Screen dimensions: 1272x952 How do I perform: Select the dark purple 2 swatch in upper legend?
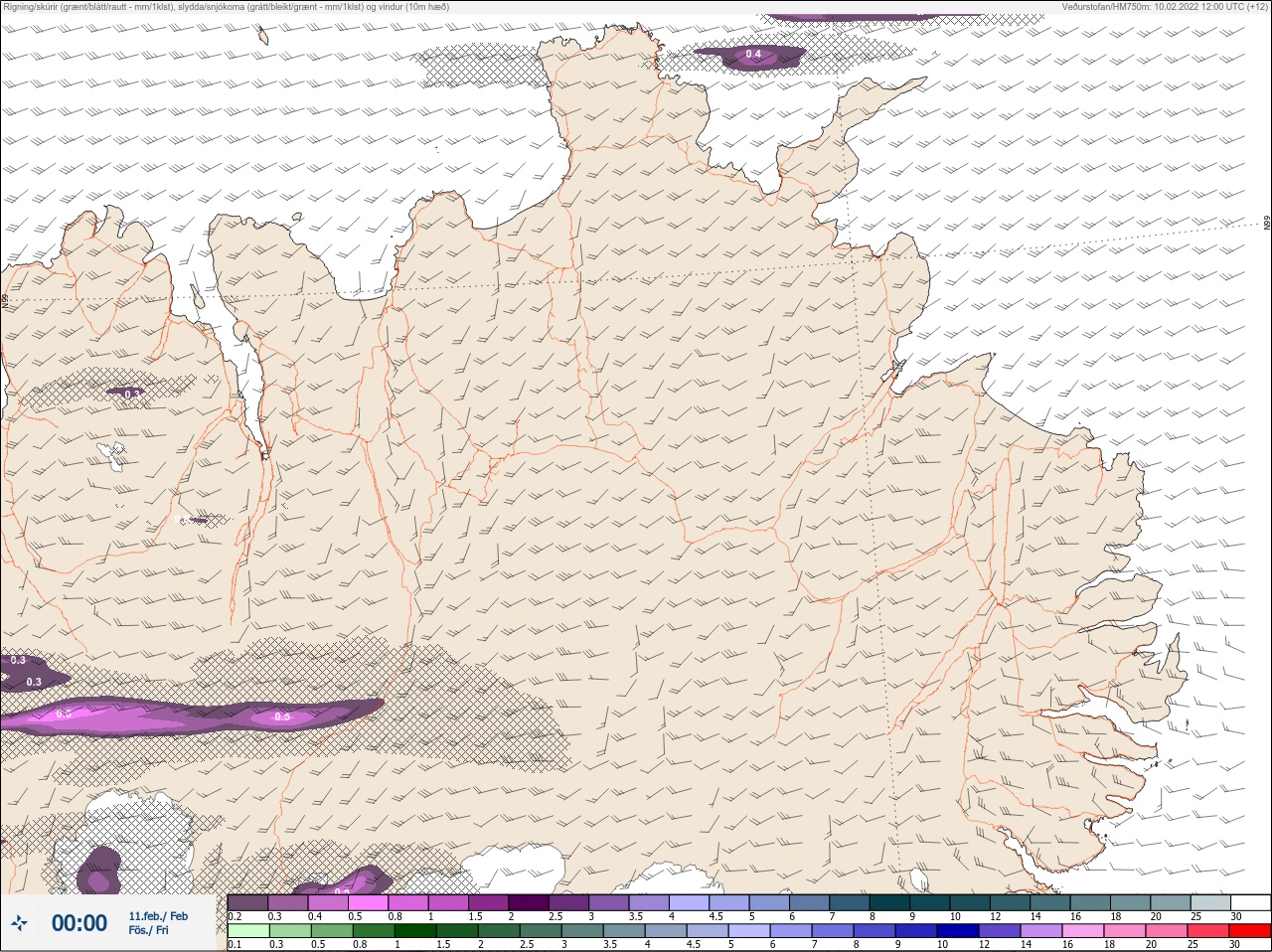(x=529, y=902)
